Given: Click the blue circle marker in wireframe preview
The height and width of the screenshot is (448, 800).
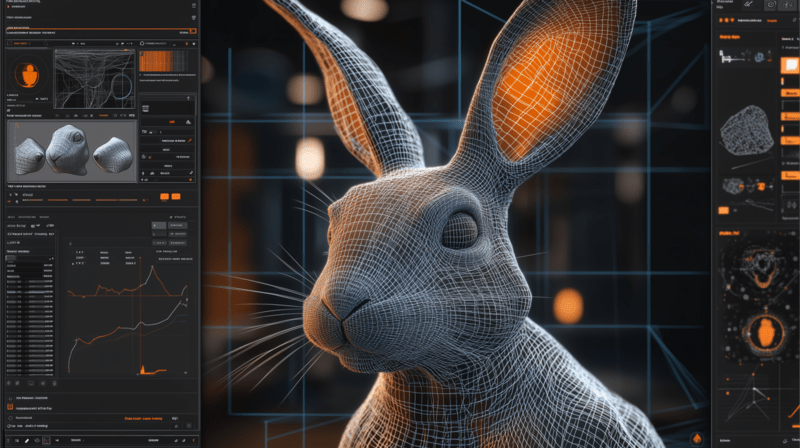Looking at the screenshot, I should click(121, 86).
